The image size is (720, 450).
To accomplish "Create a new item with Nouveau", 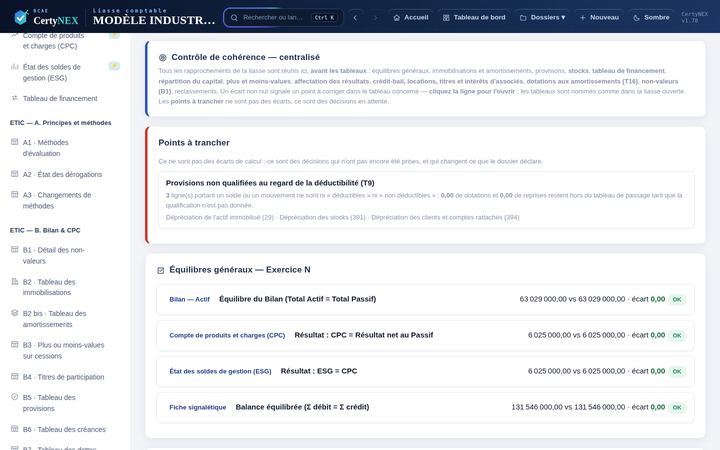I will coord(599,17).
